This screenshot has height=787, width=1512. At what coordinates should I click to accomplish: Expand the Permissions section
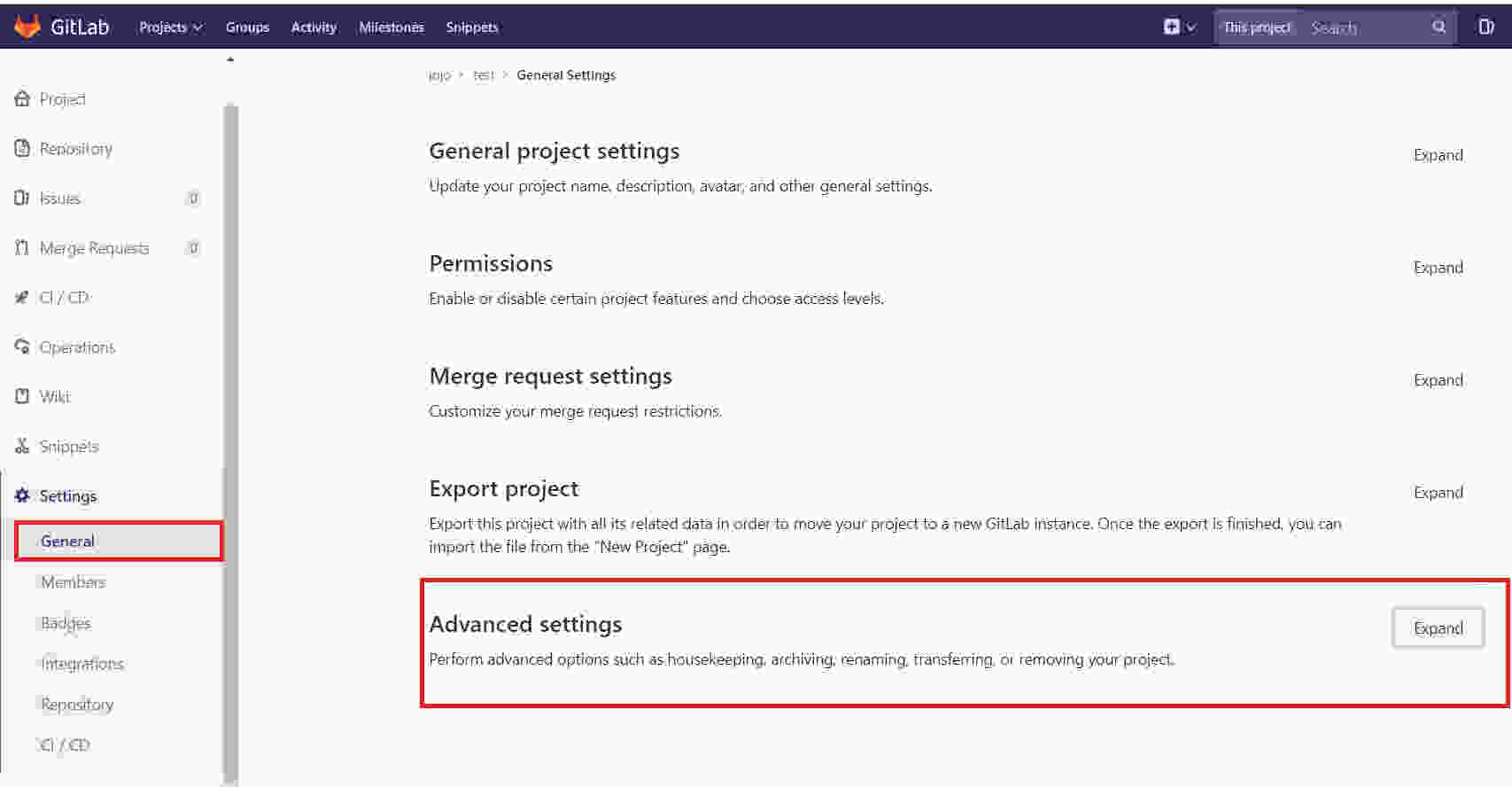[1438, 268]
